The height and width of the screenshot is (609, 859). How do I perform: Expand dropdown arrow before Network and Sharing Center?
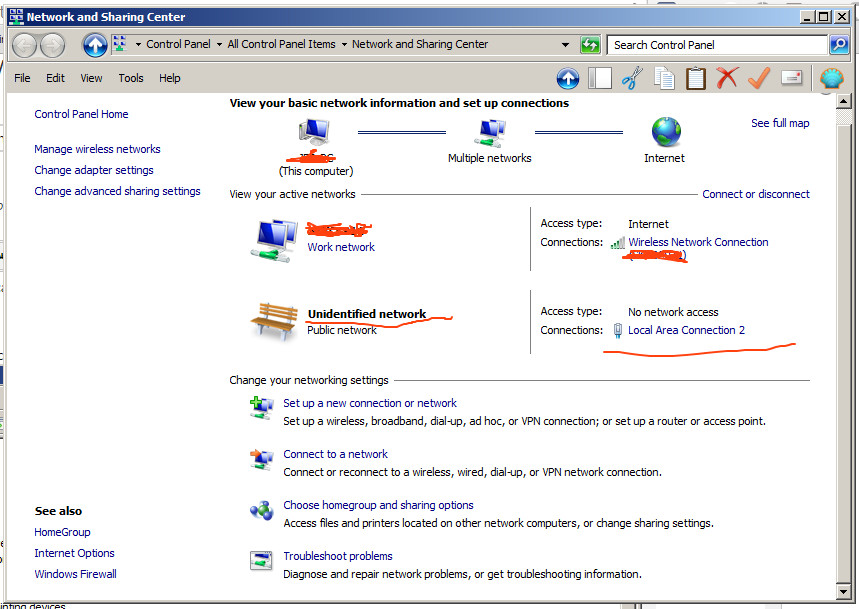pos(344,44)
